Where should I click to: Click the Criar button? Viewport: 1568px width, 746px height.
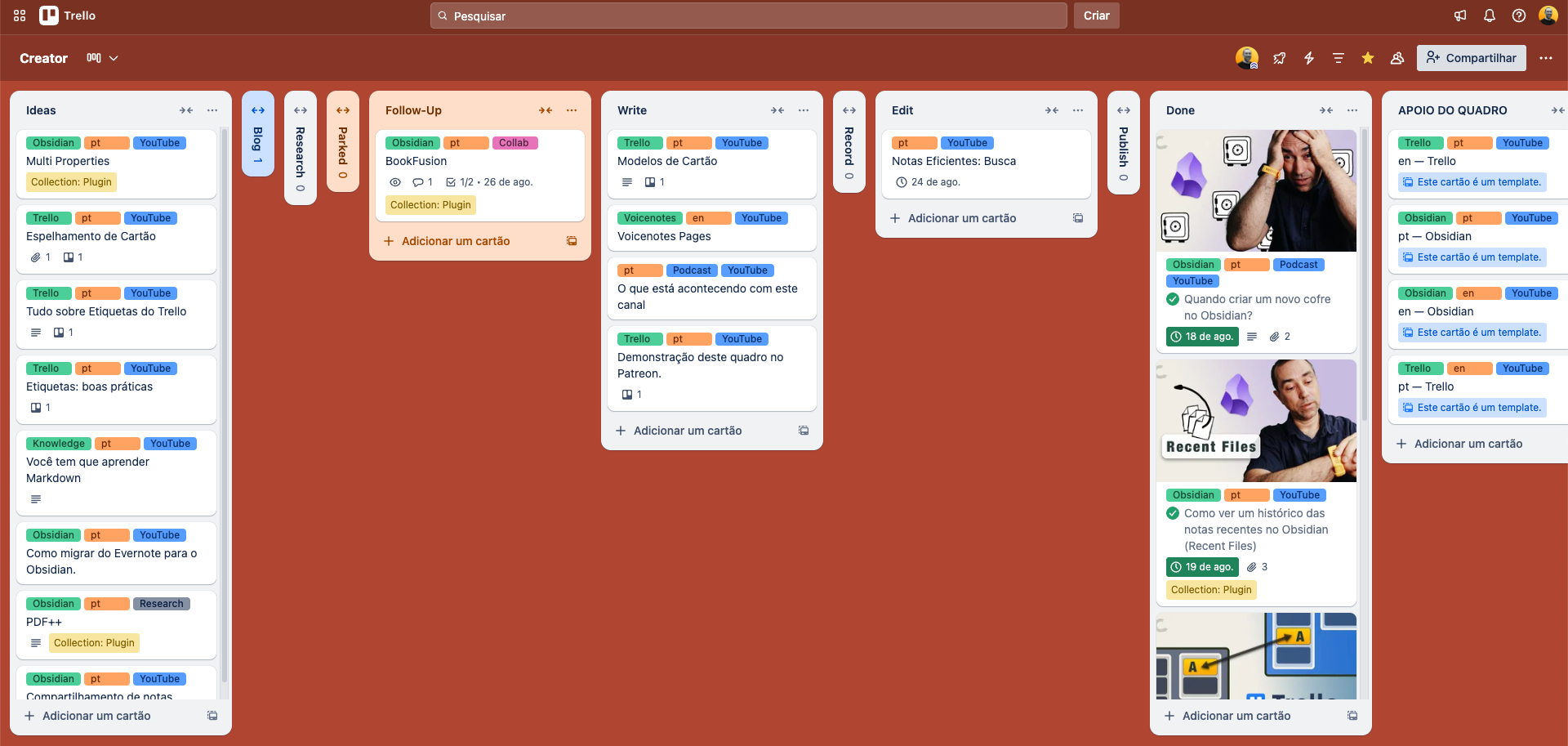pyautogui.click(x=1097, y=16)
